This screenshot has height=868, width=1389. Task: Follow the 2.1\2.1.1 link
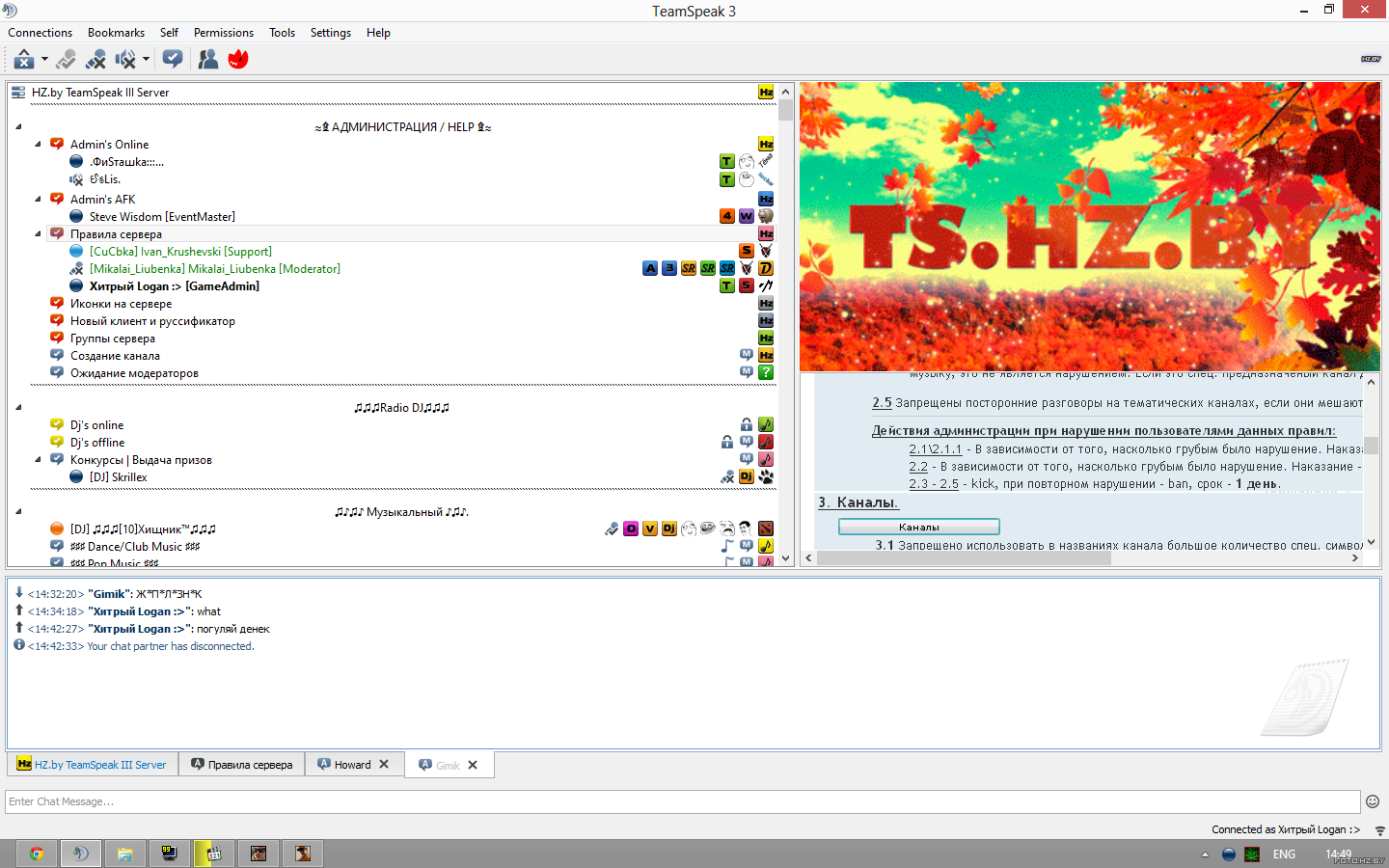click(936, 449)
